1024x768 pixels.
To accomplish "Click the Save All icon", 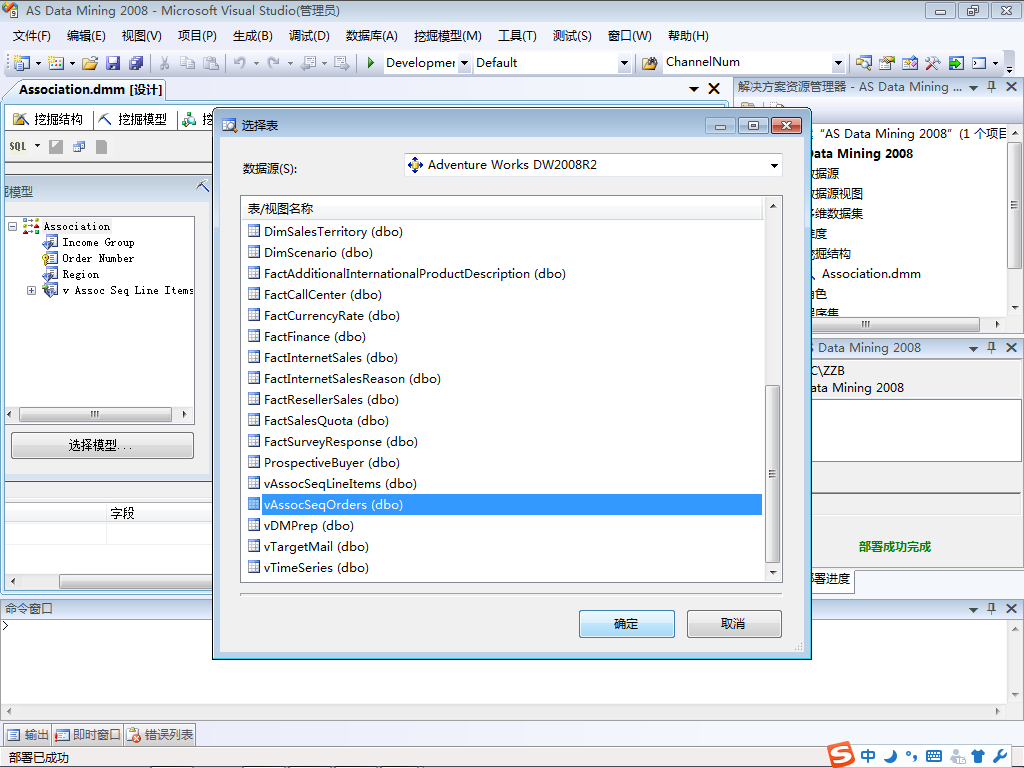I will point(136,63).
